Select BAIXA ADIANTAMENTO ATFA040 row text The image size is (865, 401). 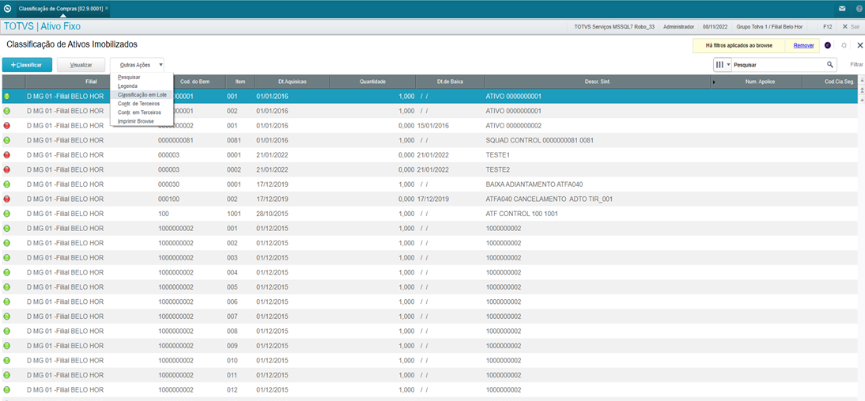tap(534, 184)
